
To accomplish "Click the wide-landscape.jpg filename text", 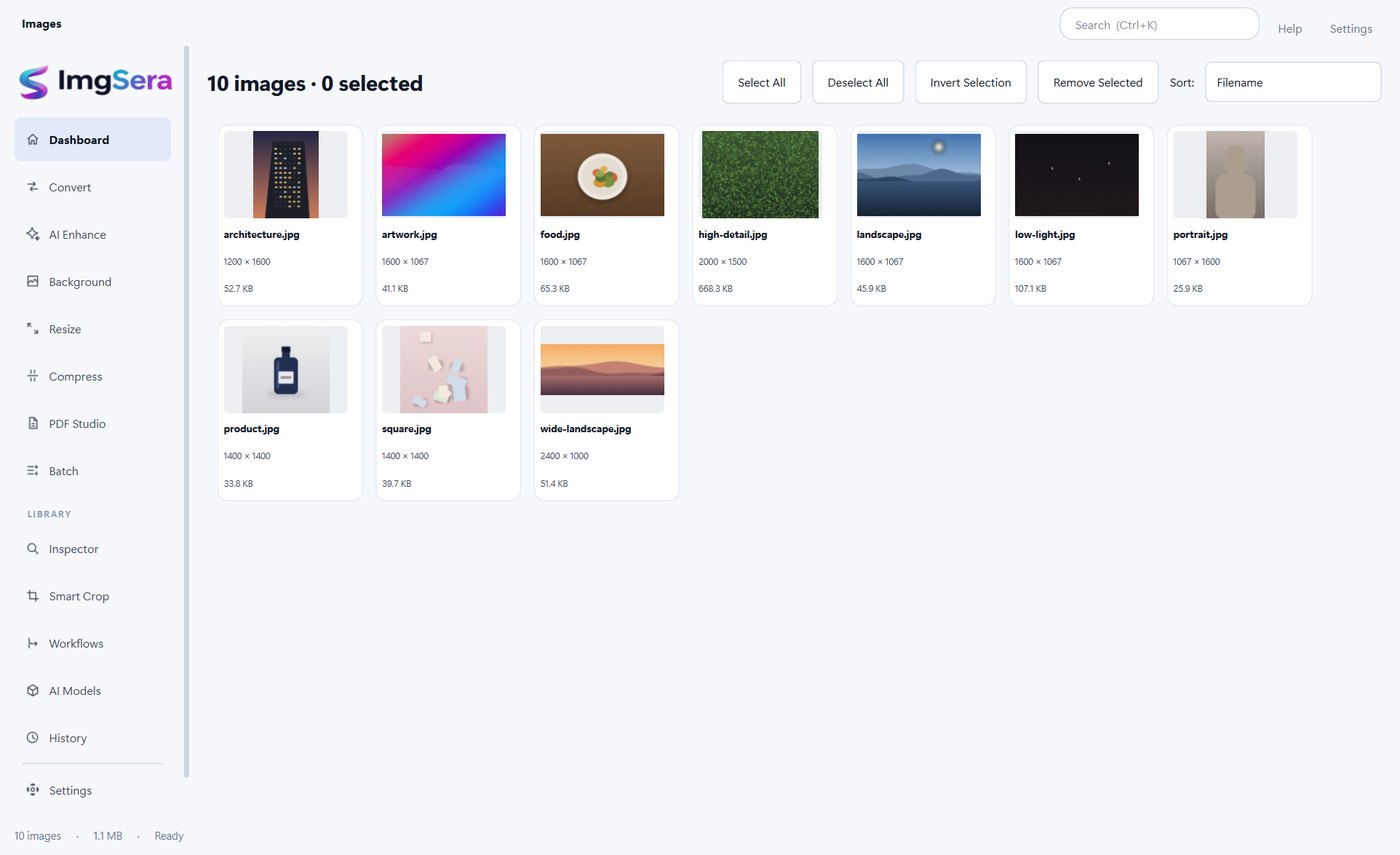I will [586, 429].
